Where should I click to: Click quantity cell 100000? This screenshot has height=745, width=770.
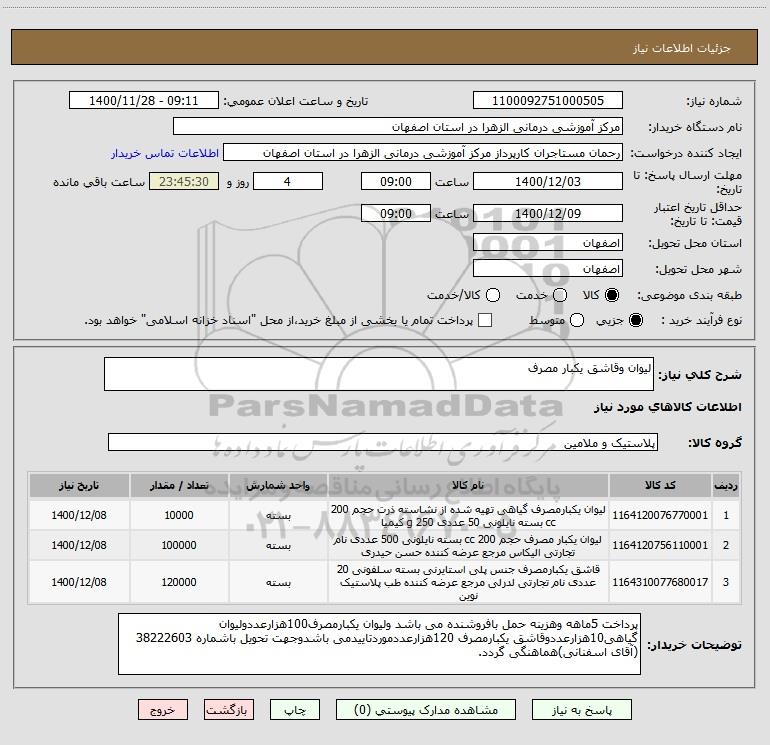pos(179,545)
